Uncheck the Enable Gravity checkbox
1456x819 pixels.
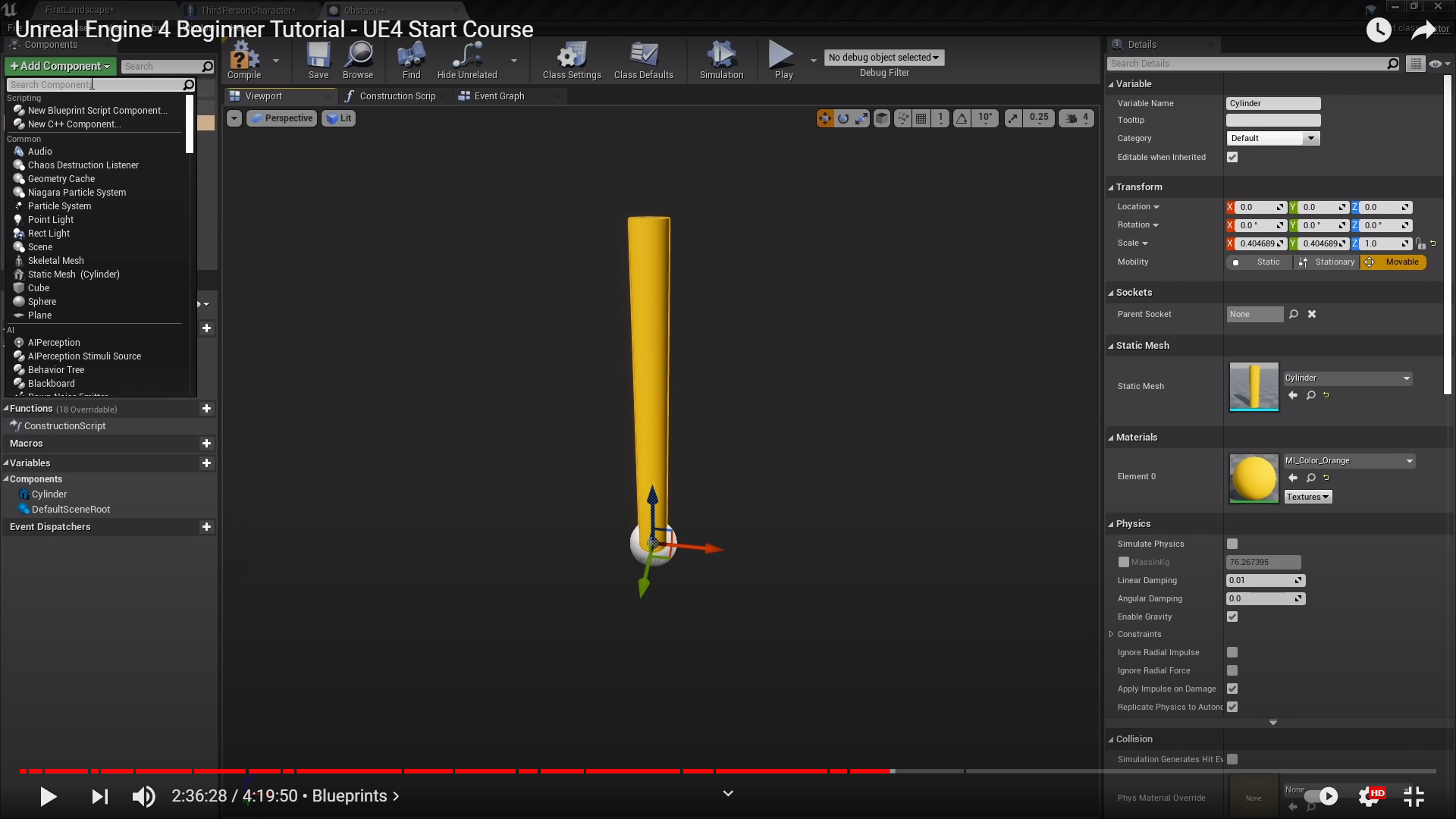point(1232,617)
